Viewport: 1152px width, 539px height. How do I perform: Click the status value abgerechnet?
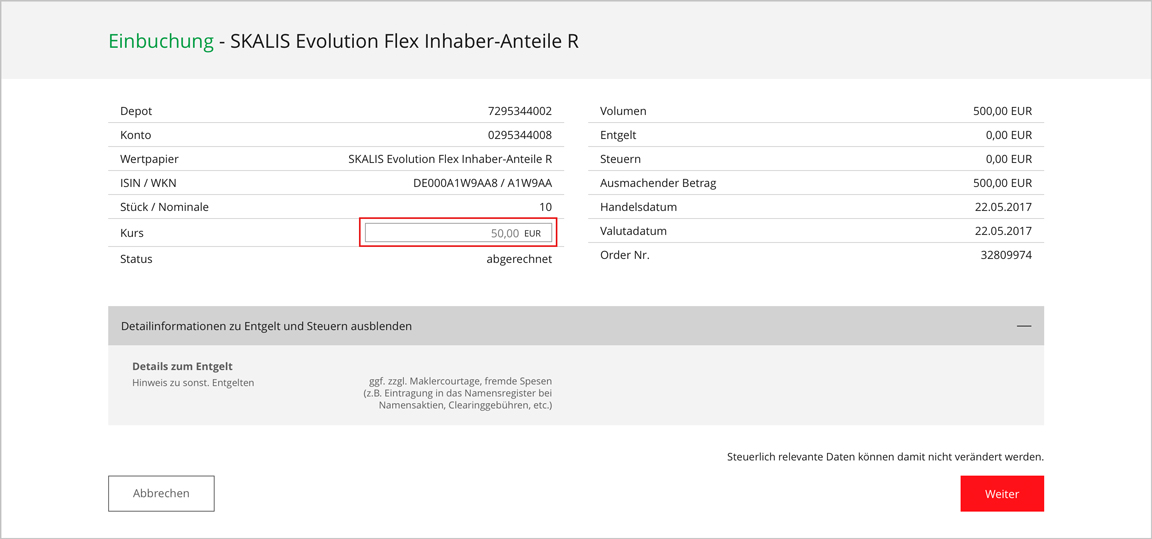(519, 259)
